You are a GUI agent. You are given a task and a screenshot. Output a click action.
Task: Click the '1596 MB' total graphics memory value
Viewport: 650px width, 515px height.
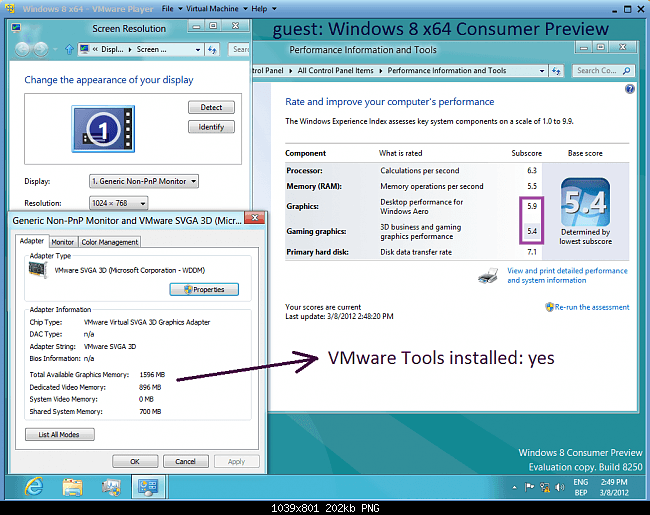pos(152,375)
